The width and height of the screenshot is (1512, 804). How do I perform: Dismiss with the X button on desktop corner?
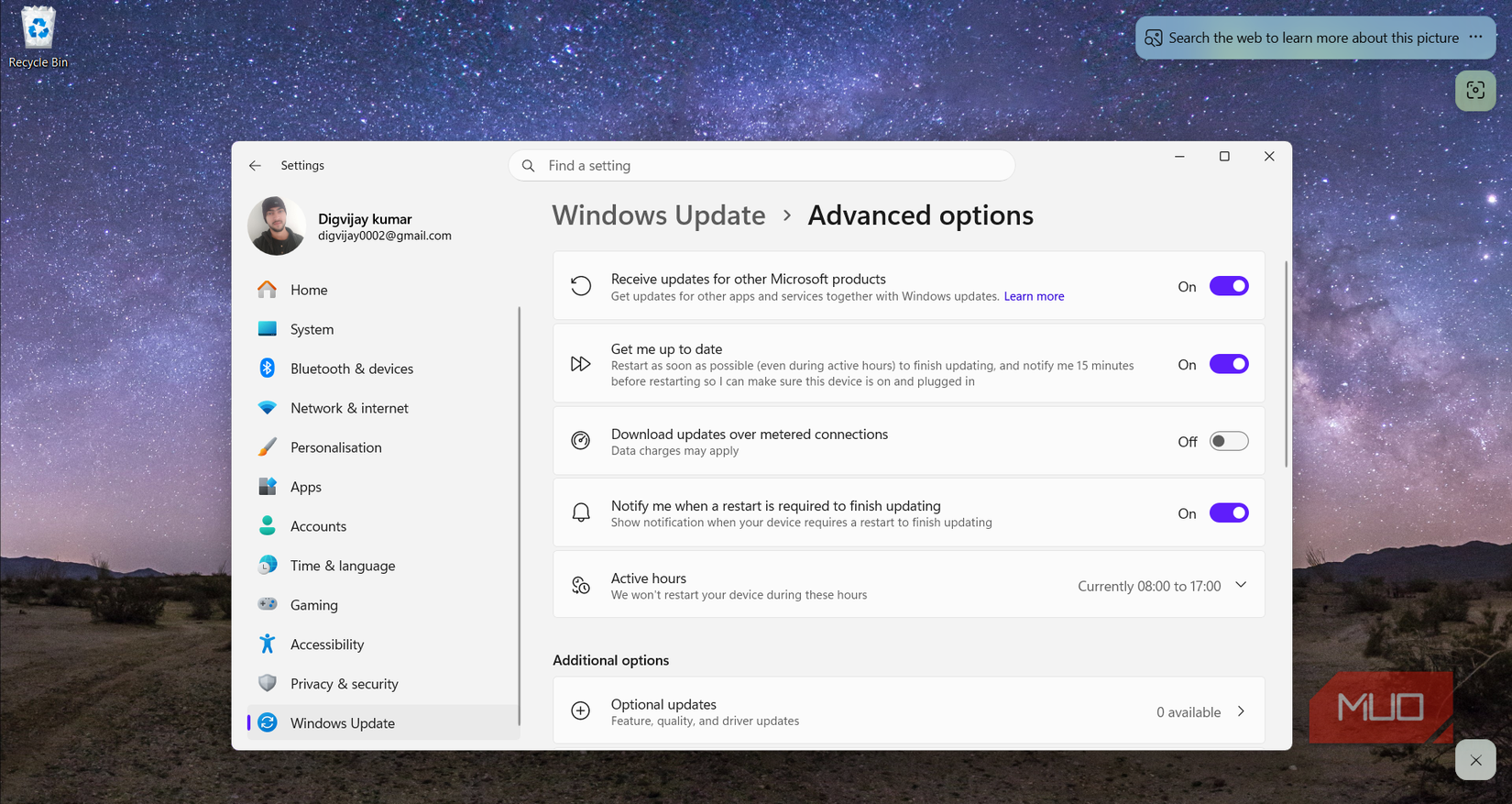coord(1475,760)
